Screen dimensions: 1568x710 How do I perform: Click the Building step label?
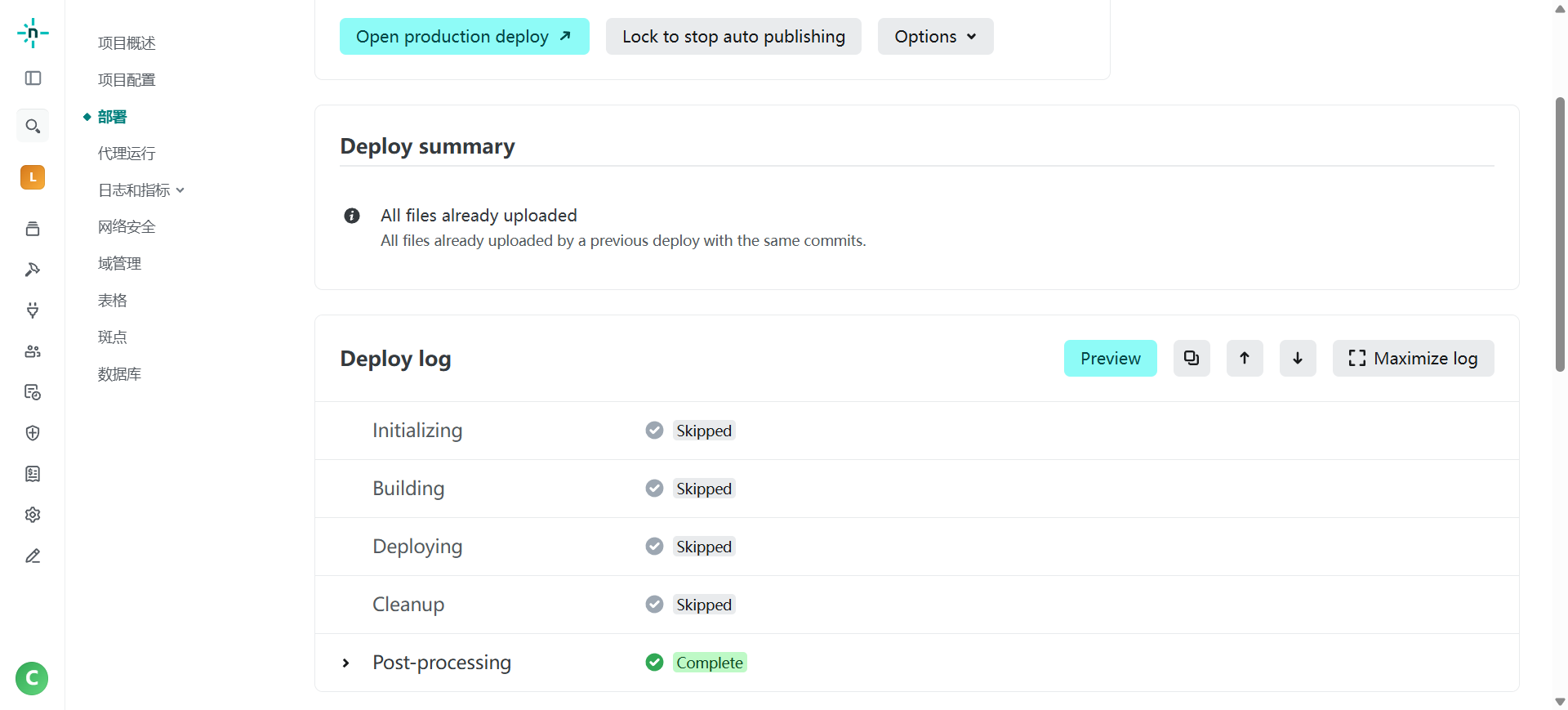pyautogui.click(x=408, y=489)
